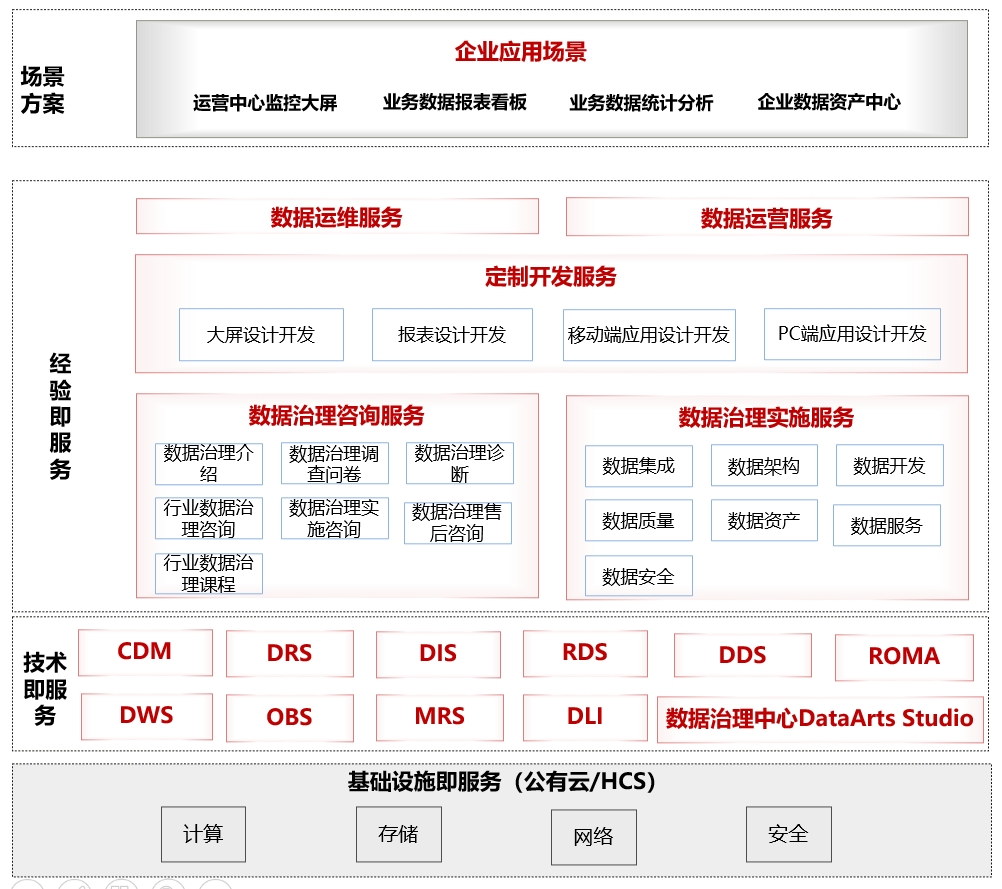
Task: Select the 数据治理实施咨询 box
Action: pyautogui.click(x=335, y=518)
